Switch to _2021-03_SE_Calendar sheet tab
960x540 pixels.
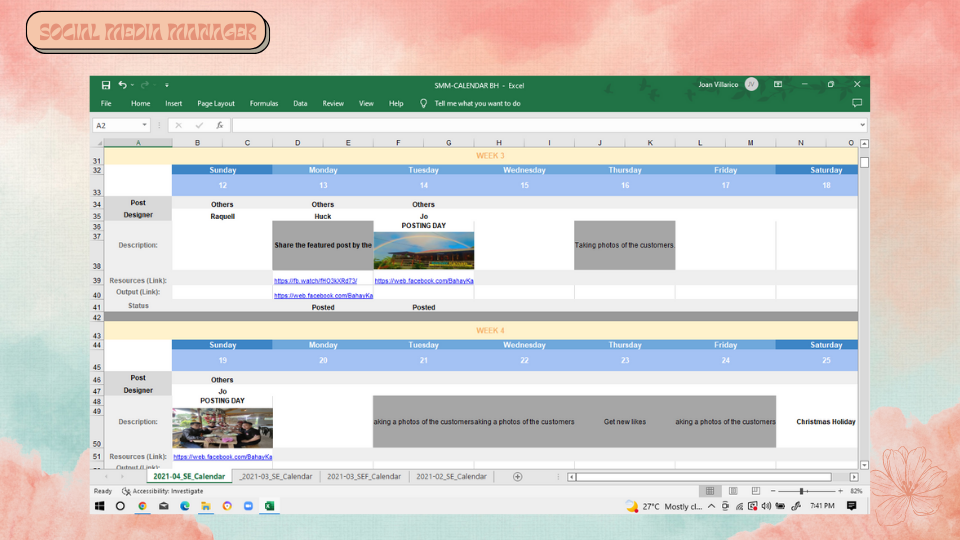(x=276, y=476)
